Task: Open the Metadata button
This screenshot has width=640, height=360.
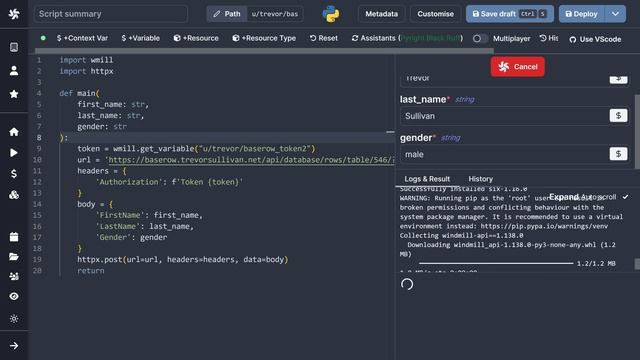Action: click(x=381, y=14)
